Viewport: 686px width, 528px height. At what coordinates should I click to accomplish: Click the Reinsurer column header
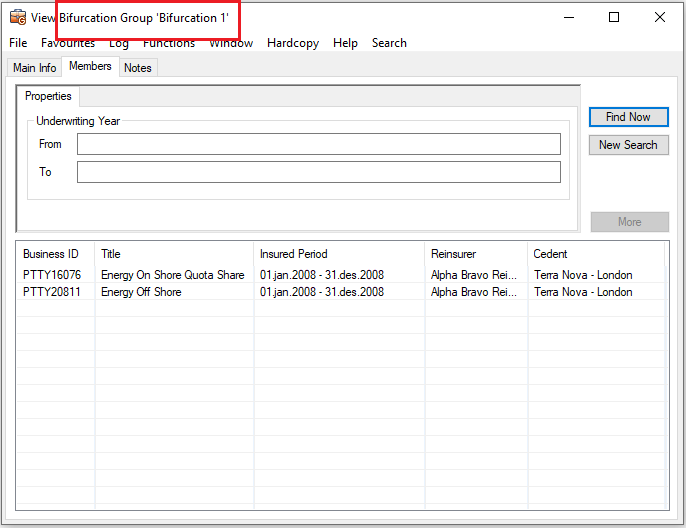(x=453, y=254)
